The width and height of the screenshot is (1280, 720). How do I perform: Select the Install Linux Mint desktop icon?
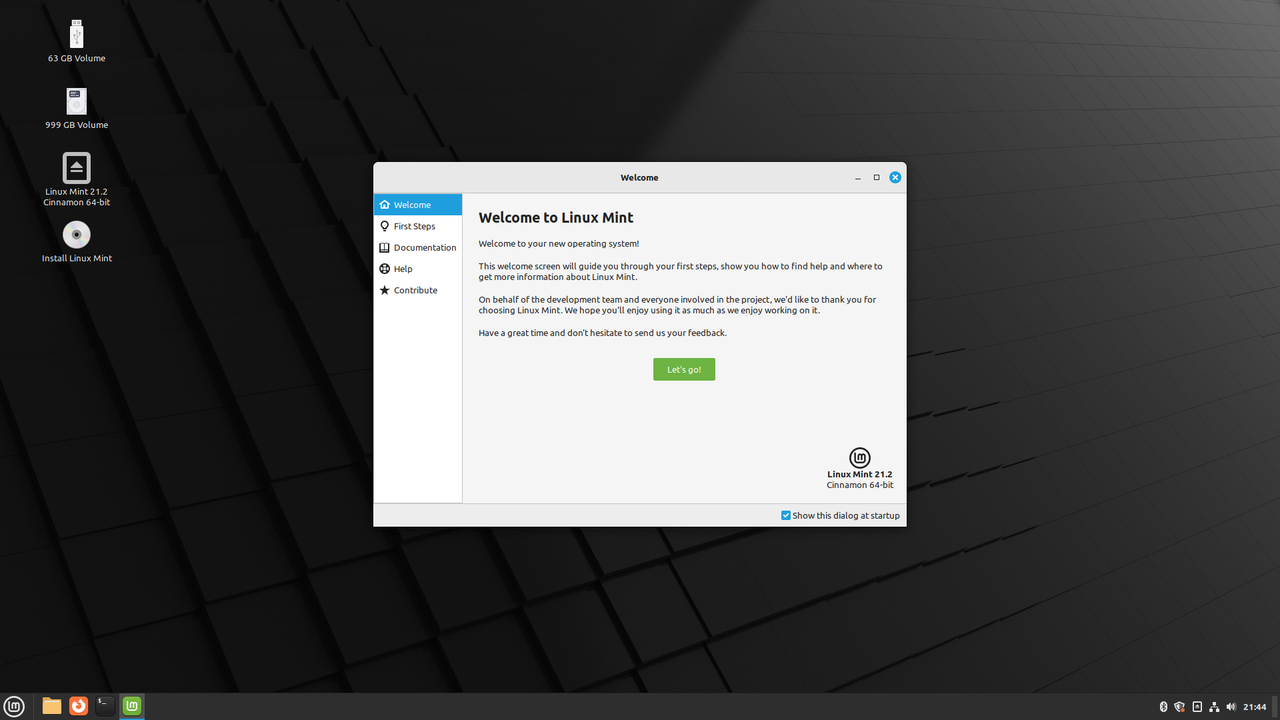coord(77,243)
